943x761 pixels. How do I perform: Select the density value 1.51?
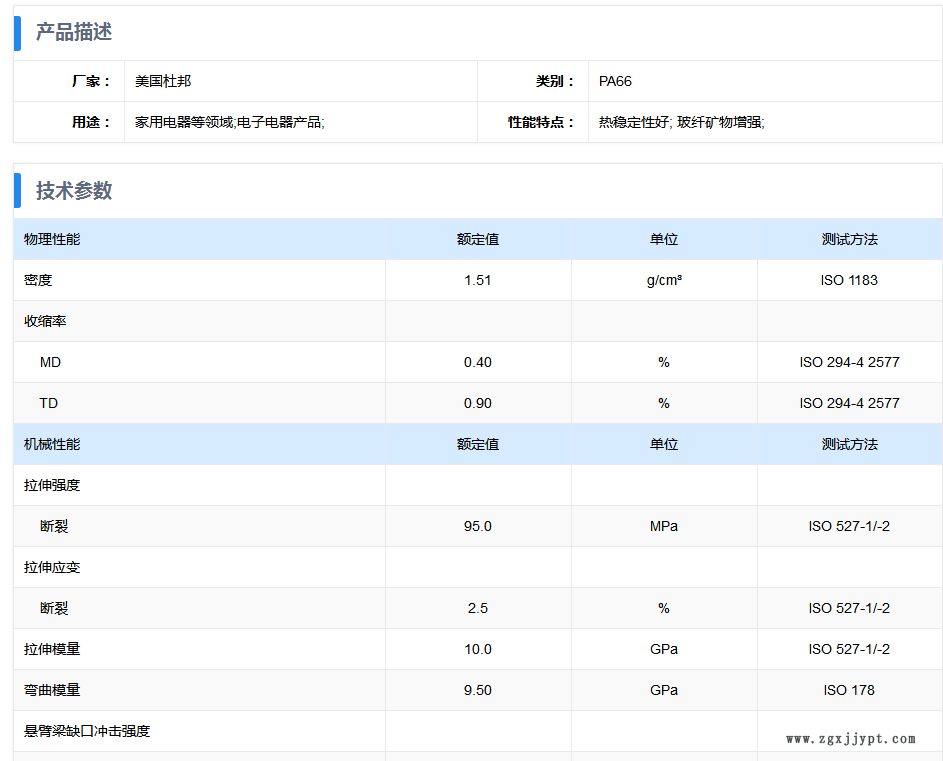click(x=478, y=280)
